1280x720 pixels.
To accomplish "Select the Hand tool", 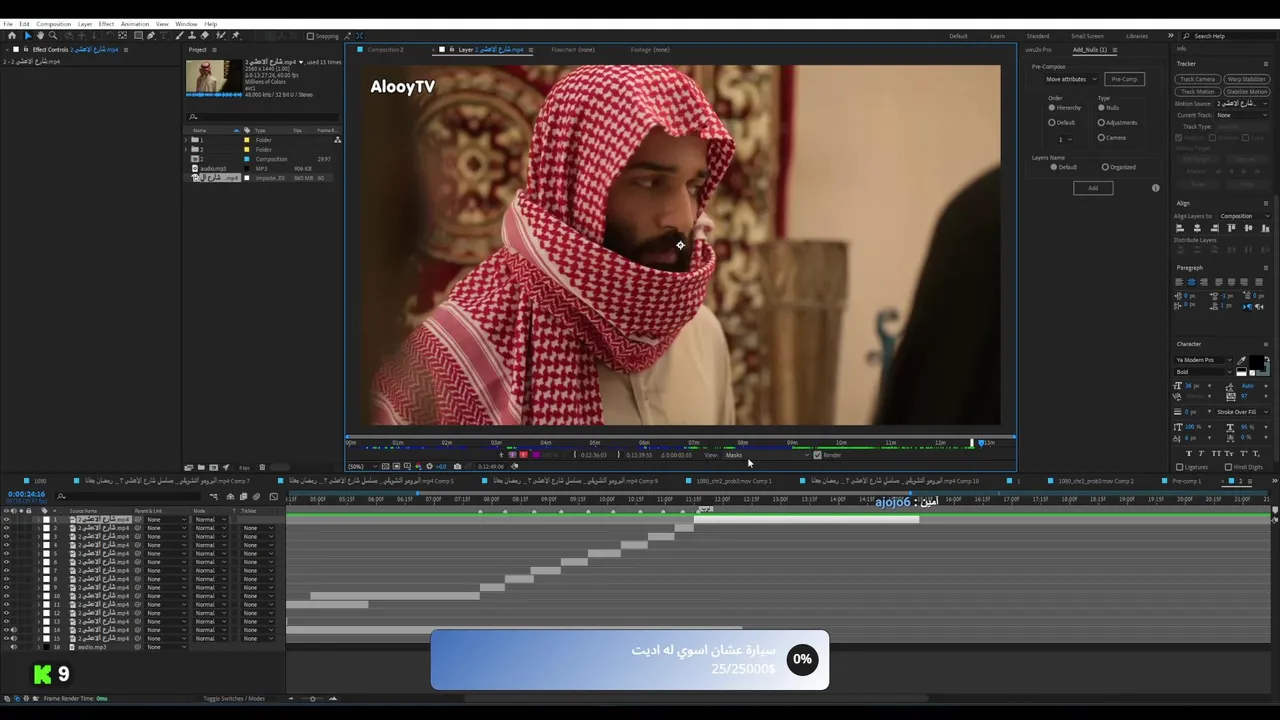I will pos(40,35).
